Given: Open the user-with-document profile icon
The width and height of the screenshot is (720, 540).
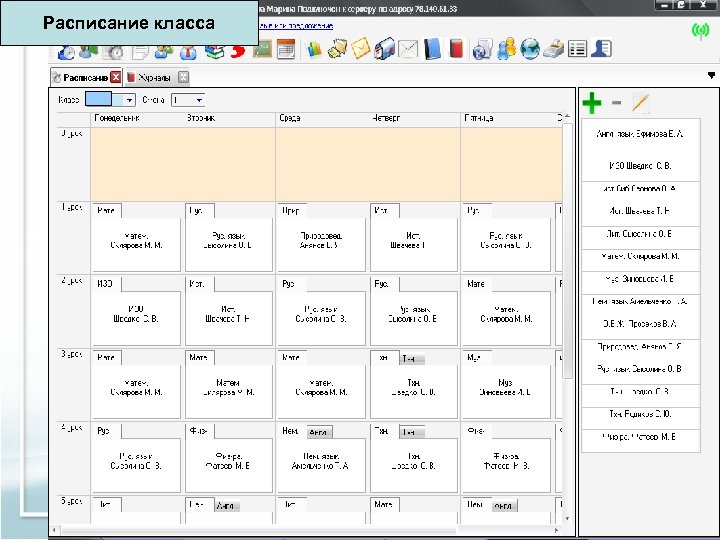Looking at the screenshot, I should click(x=601, y=49).
